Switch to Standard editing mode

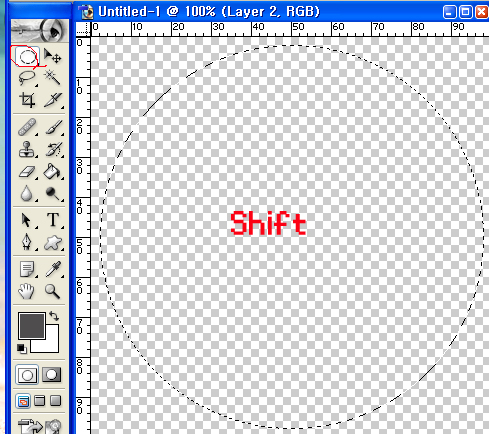click(x=27, y=375)
